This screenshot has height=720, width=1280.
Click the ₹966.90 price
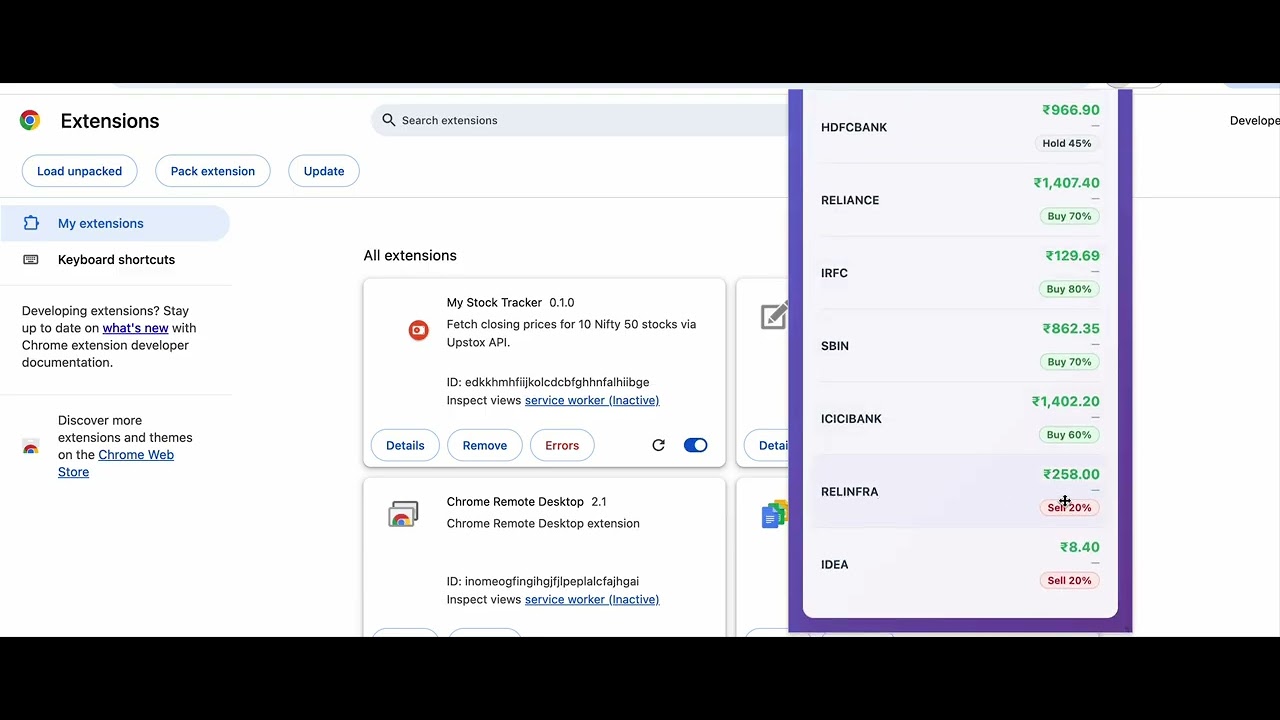(1071, 110)
